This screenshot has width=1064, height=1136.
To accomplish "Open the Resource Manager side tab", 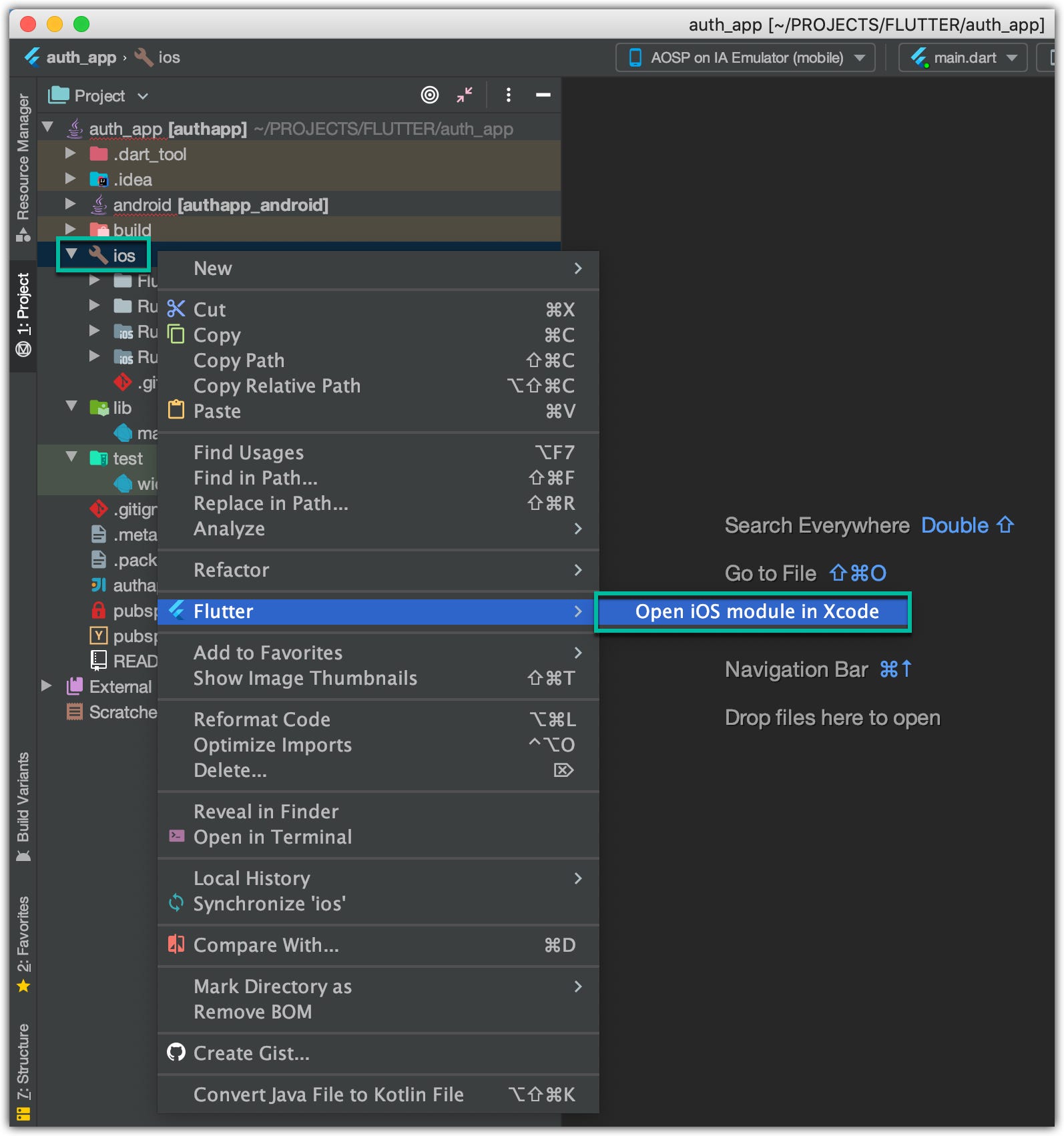I will (x=23, y=167).
